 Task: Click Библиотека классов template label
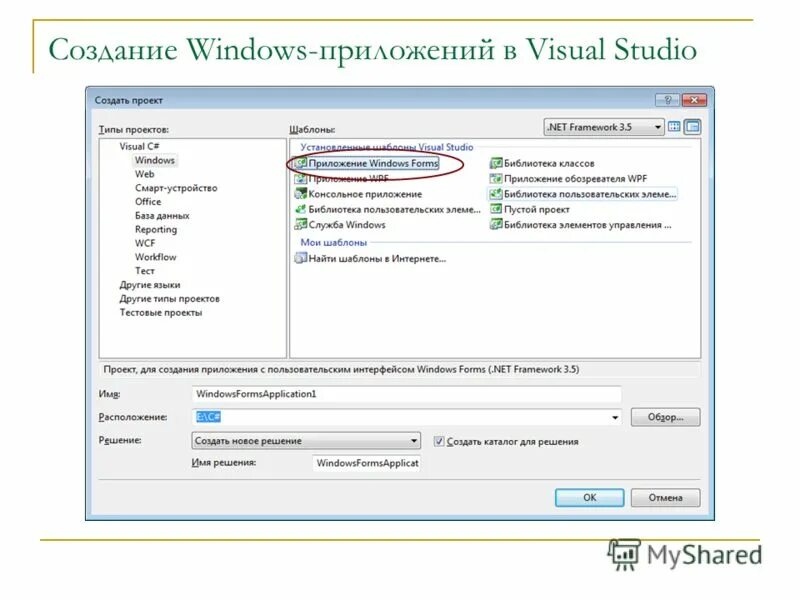(x=549, y=163)
